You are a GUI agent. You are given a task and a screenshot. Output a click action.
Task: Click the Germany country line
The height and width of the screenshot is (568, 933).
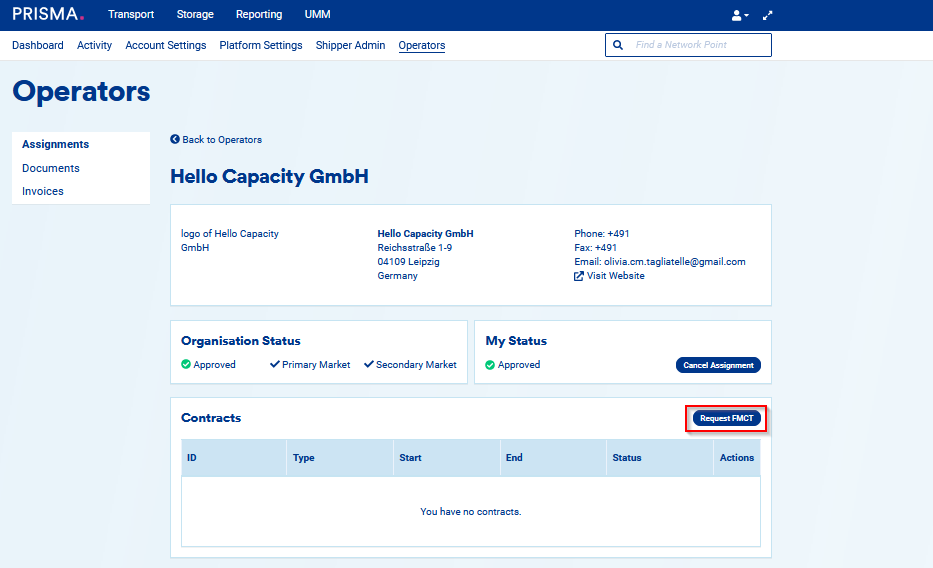coord(397,275)
